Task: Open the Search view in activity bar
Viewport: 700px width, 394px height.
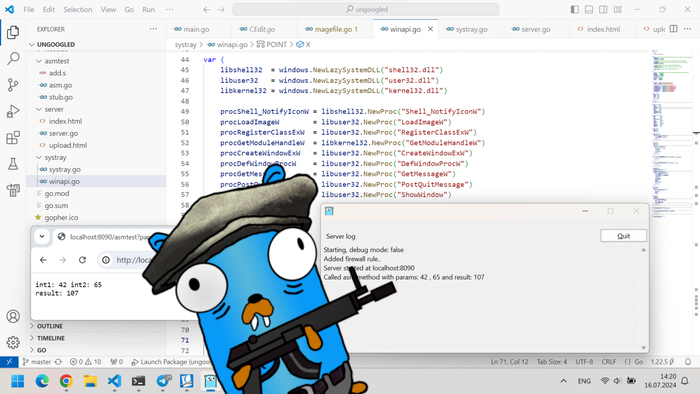Action: click(x=13, y=58)
